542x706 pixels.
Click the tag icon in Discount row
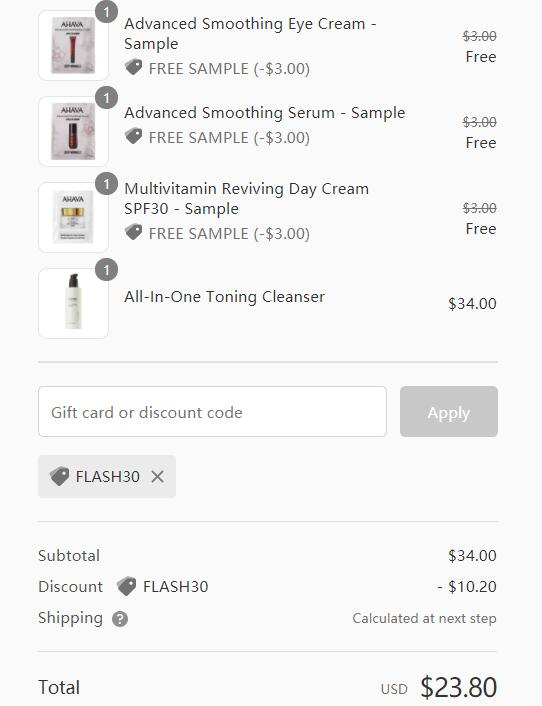point(126,586)
